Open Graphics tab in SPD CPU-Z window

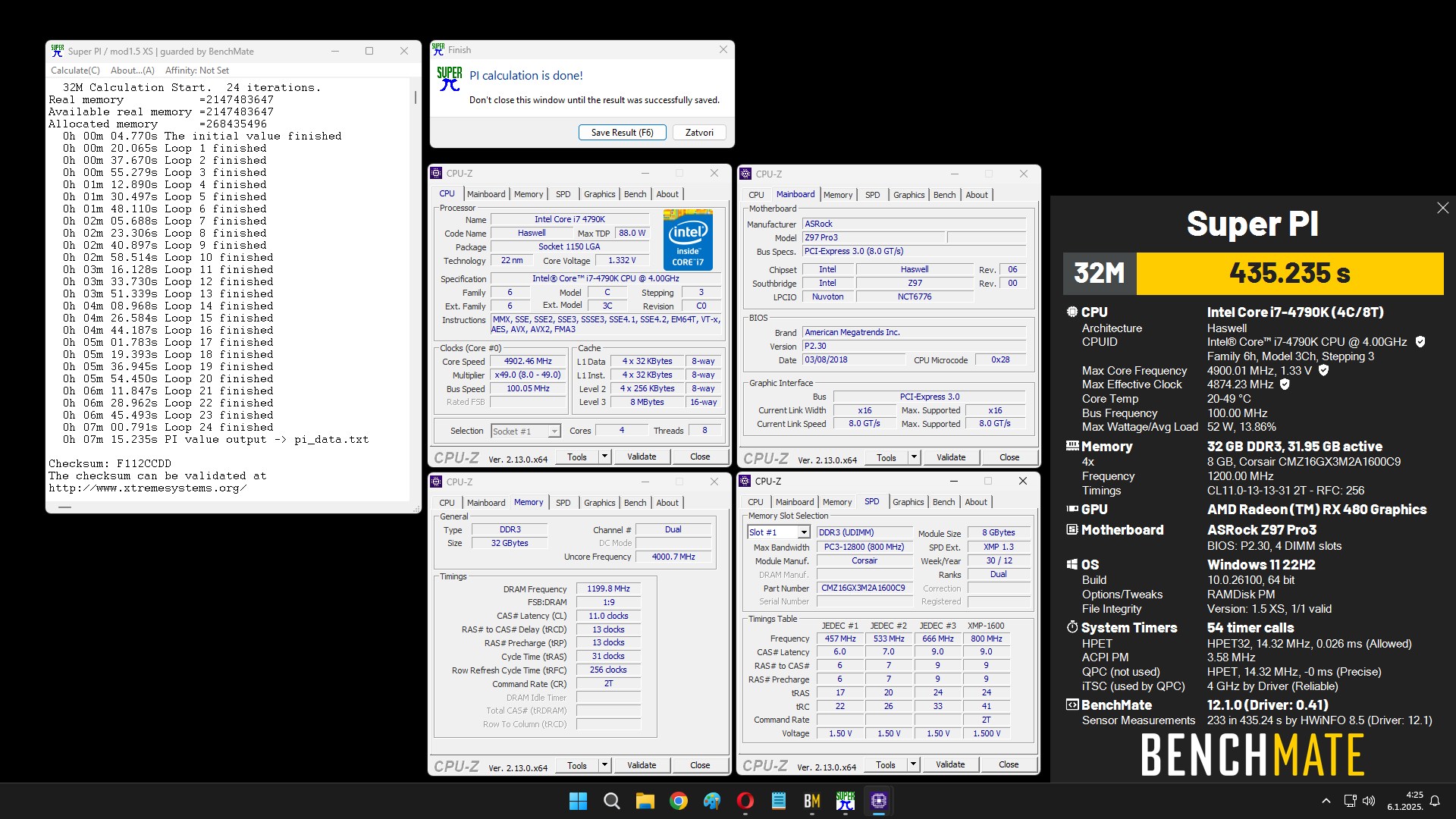(908, 502)
